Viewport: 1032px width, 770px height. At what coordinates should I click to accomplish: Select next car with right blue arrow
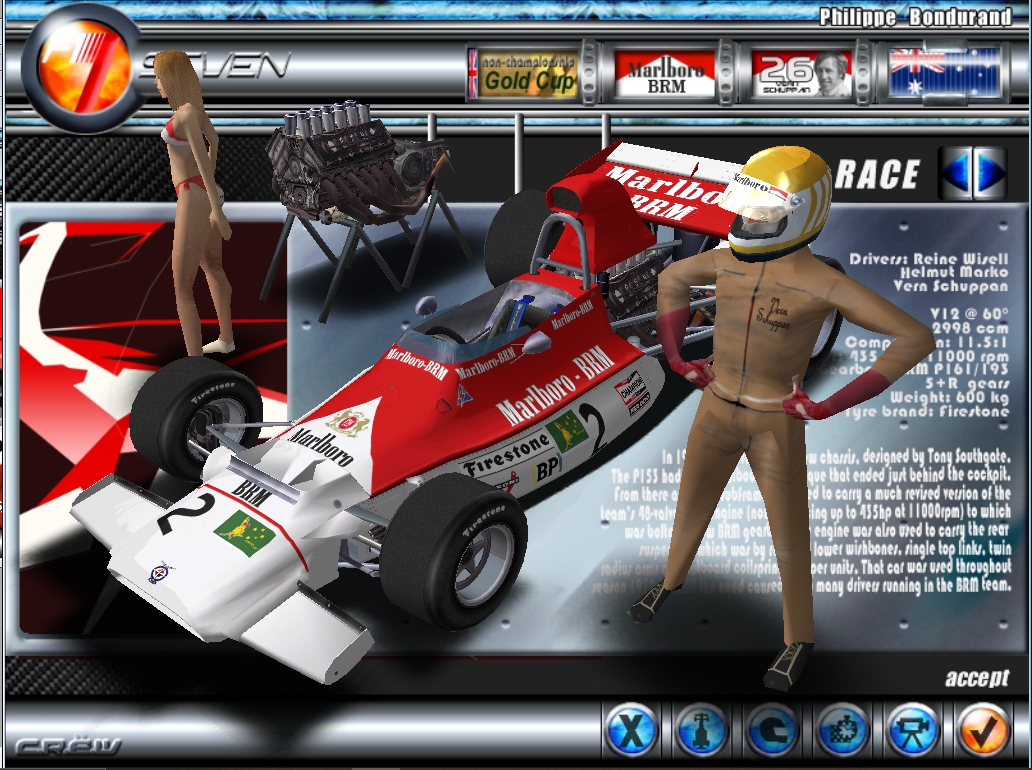(989, 172)
